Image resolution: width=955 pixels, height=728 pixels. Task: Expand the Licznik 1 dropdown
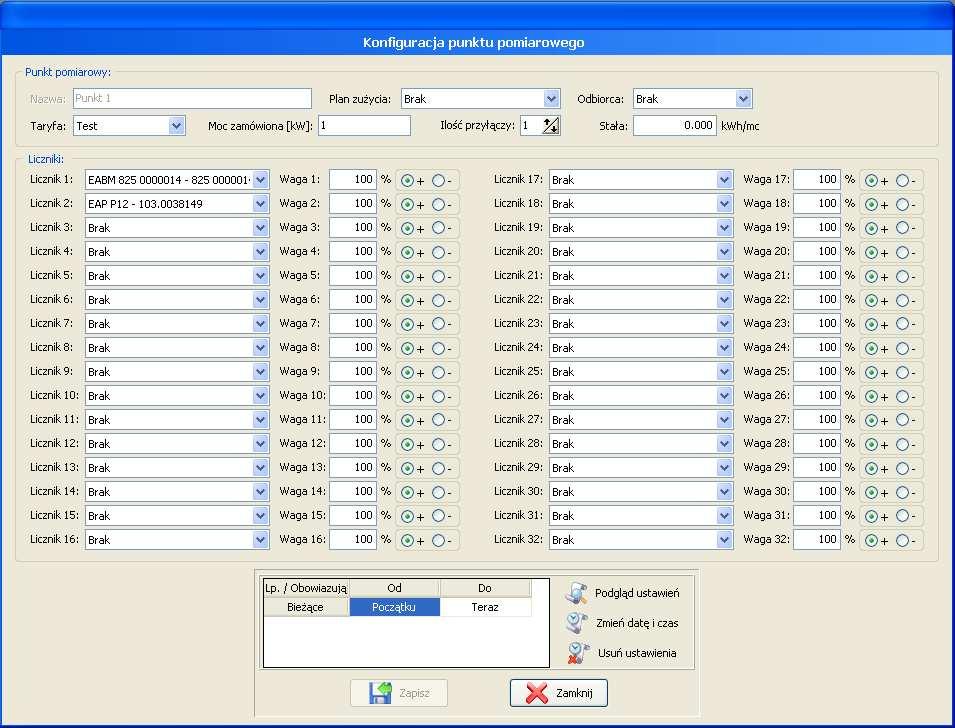click(x=261, y=180)
